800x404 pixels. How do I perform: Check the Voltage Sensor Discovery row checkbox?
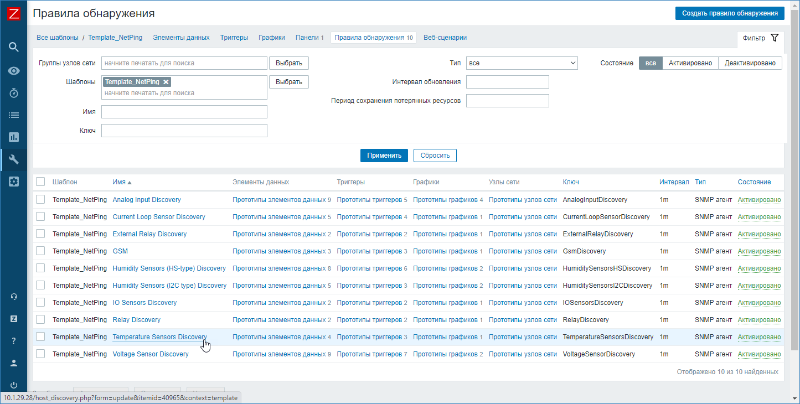point(40,354)
